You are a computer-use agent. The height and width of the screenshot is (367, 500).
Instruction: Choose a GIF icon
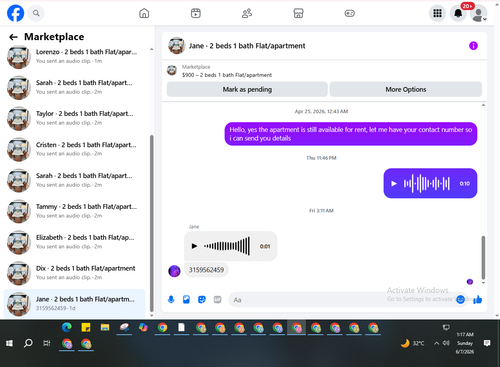(217, 300)
